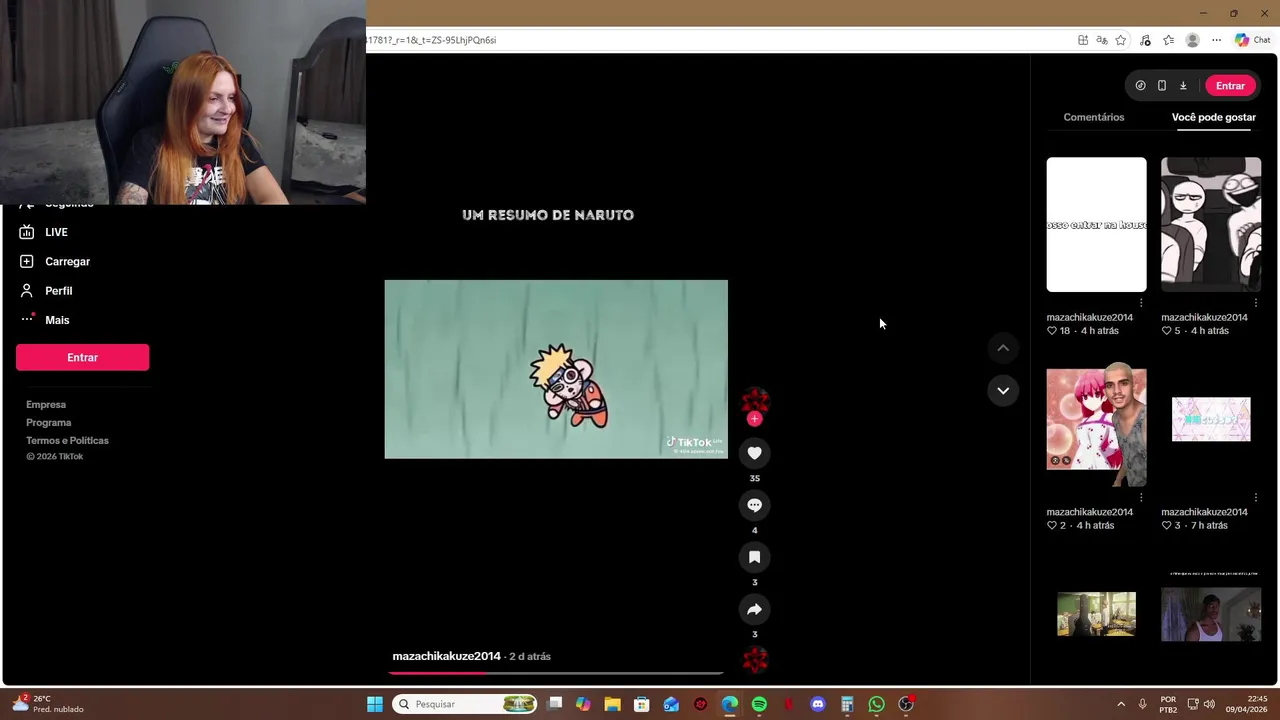Screen dimensions: 1280x720
Task: Click the taskbar Pesquisar search box
Action: coord(466,704)
